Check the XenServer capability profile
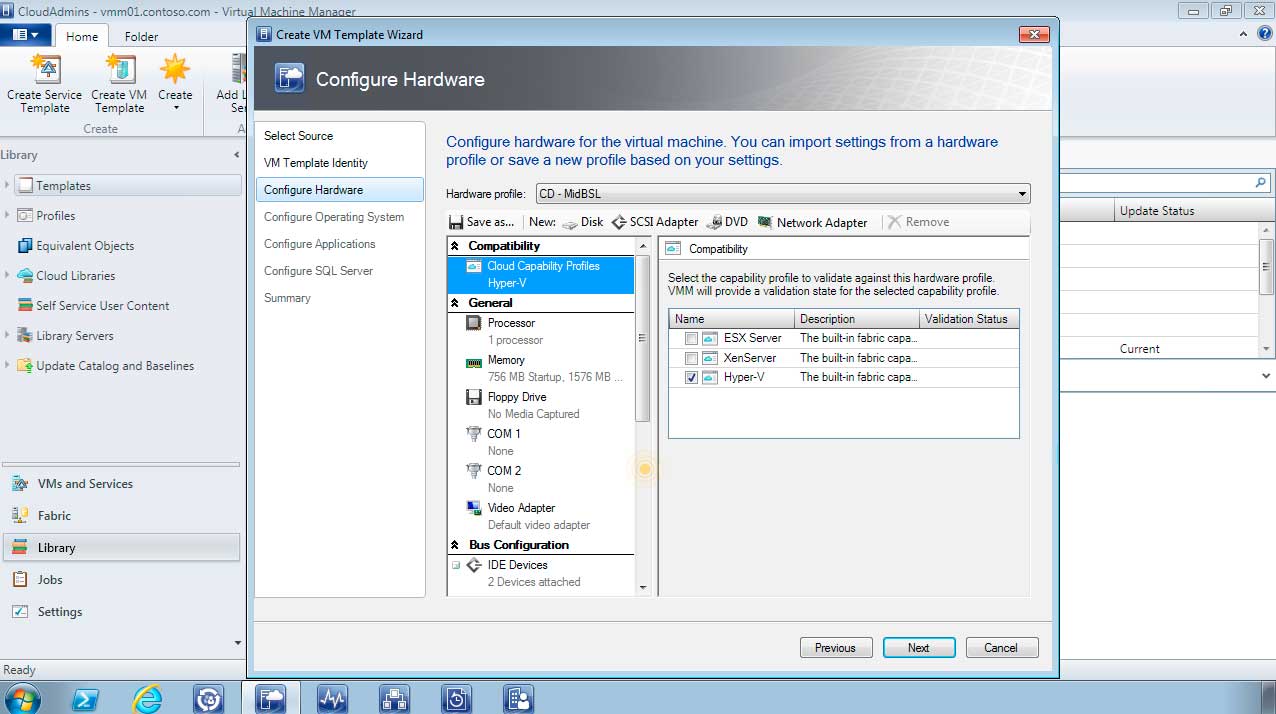This screenshot has width=1276, height=714. click(691, 358)
